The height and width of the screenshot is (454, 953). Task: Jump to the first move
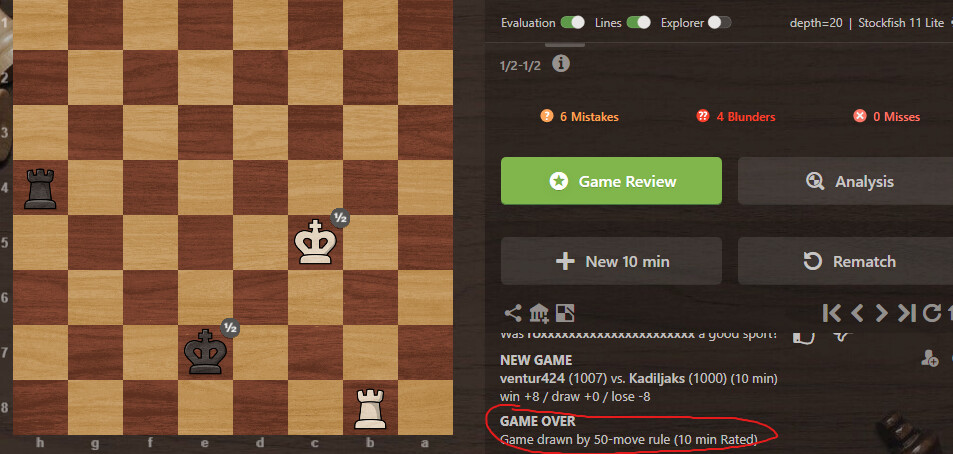(x=831, y=313)
